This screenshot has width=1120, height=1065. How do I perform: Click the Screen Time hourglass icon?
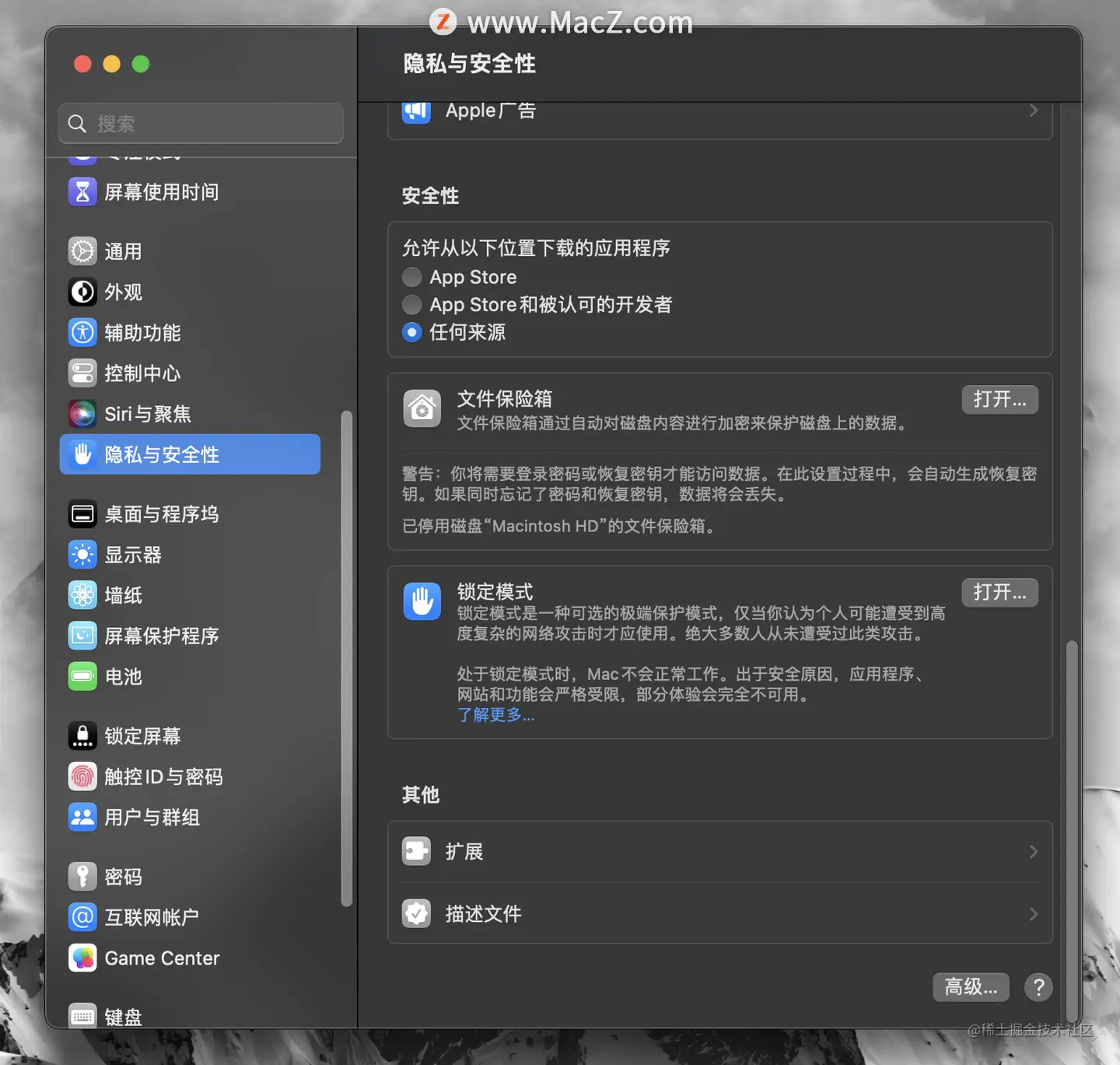82,191
